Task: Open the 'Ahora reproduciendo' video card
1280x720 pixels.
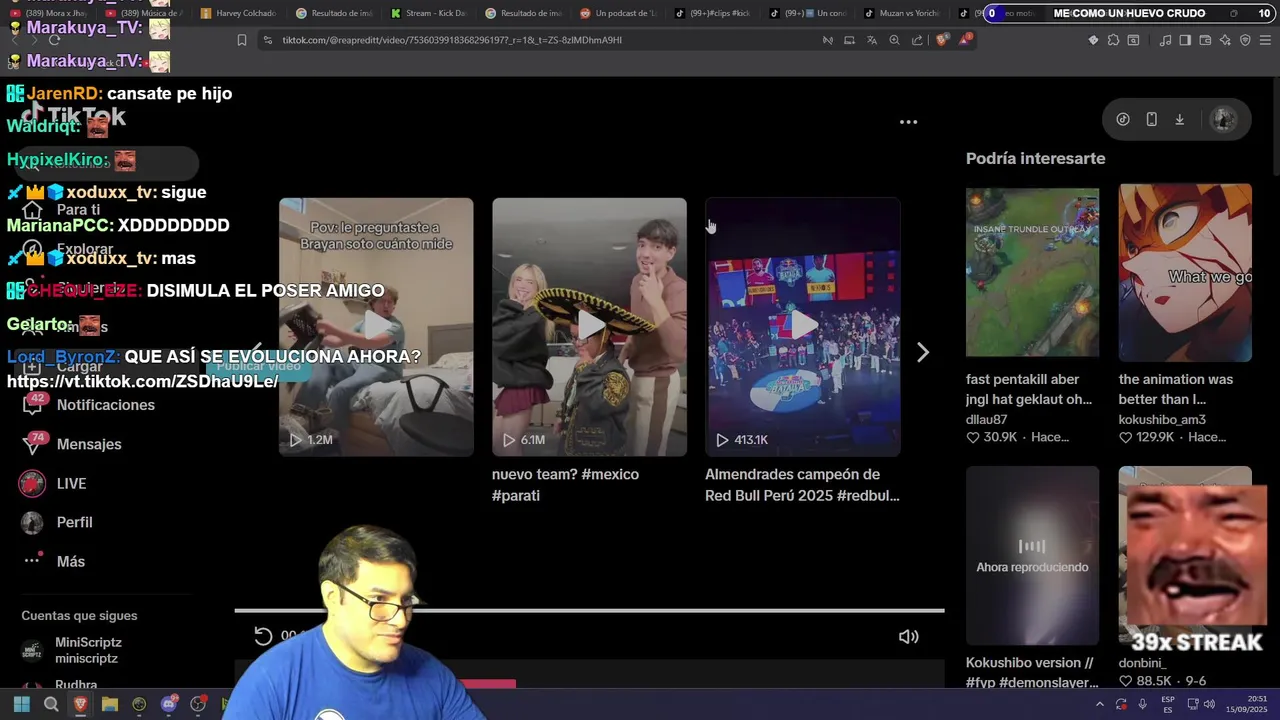Action: tap(1032, 556)
